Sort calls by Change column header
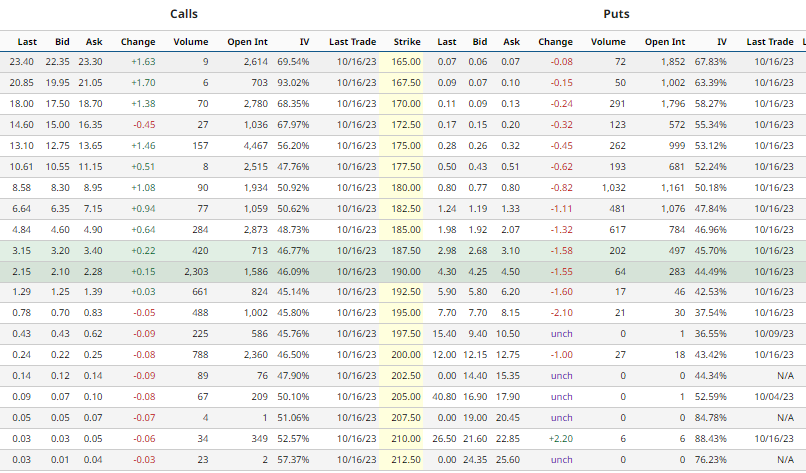The width and height of the screenshot is (806, 473). 138,42
